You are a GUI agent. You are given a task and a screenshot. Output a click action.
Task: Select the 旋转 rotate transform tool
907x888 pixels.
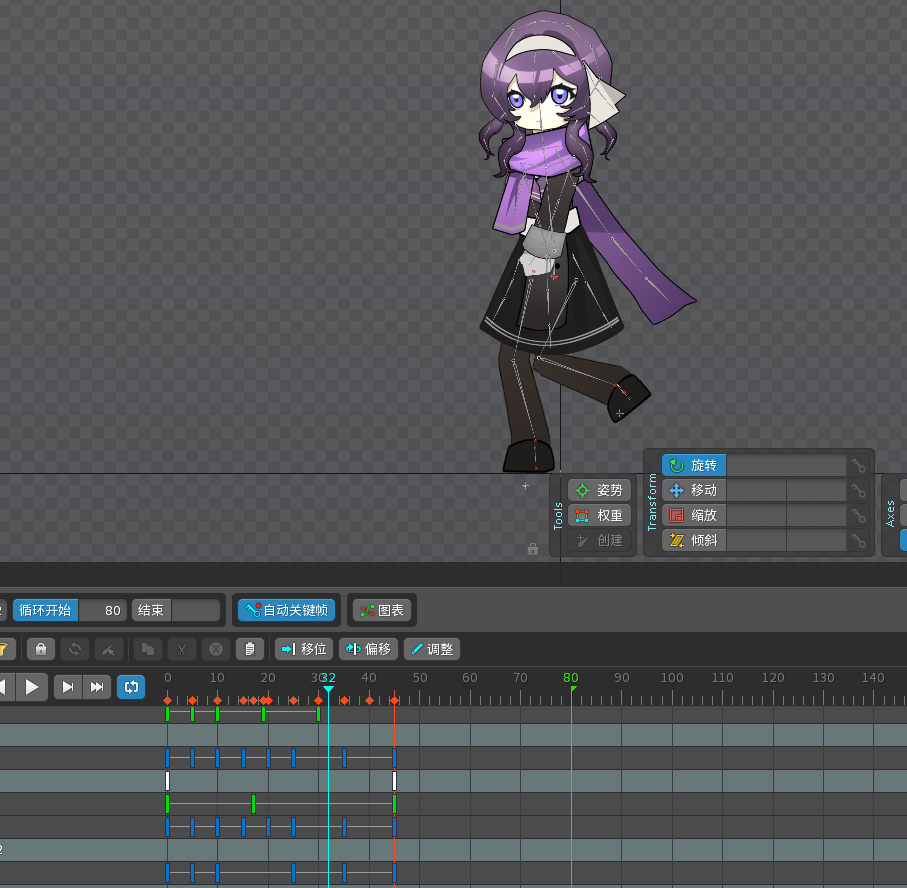click(694, 465)
